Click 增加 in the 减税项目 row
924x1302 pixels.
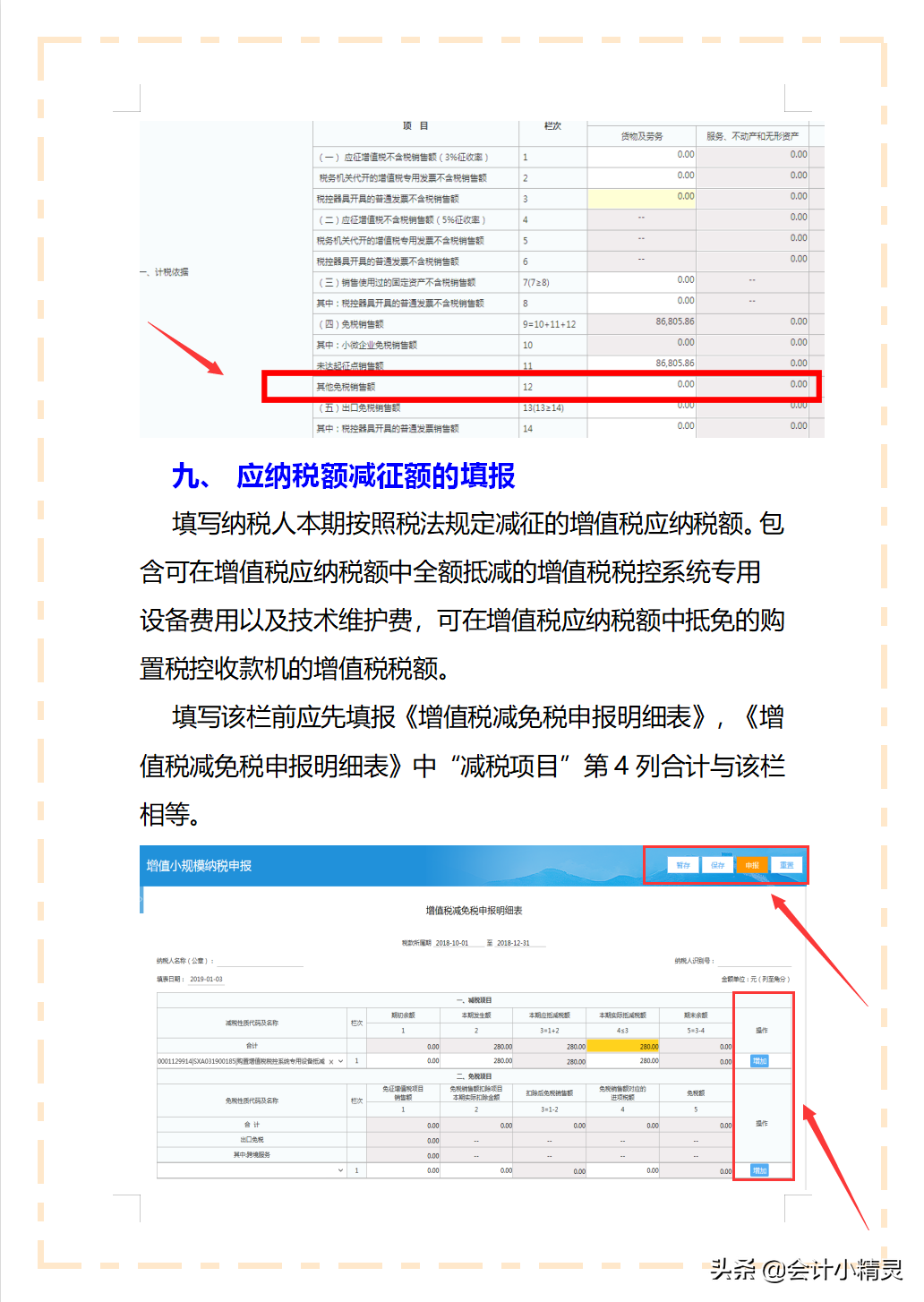click(x=759, y=1061)
